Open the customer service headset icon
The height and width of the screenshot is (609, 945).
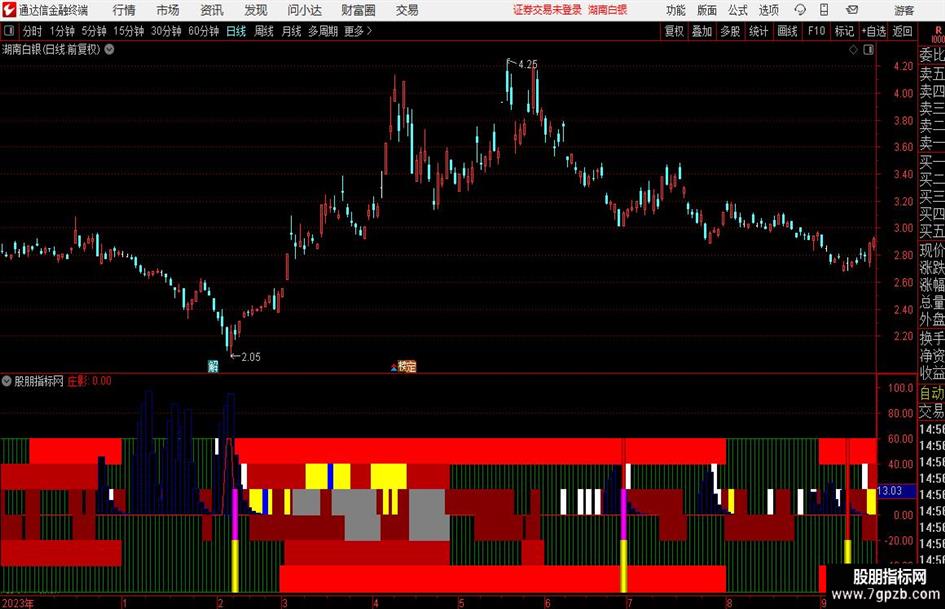(800, 10)
